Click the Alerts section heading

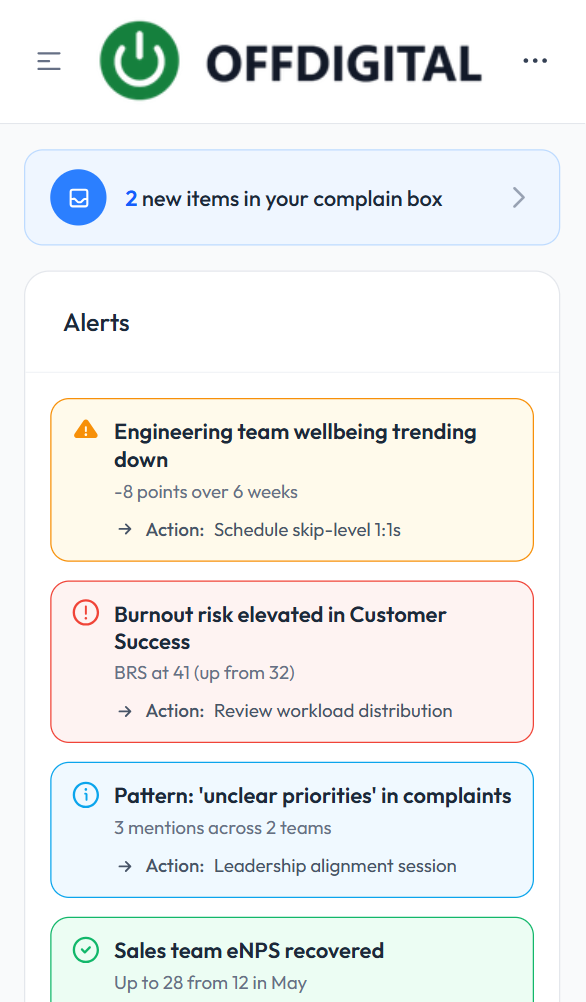click(97, 322)
